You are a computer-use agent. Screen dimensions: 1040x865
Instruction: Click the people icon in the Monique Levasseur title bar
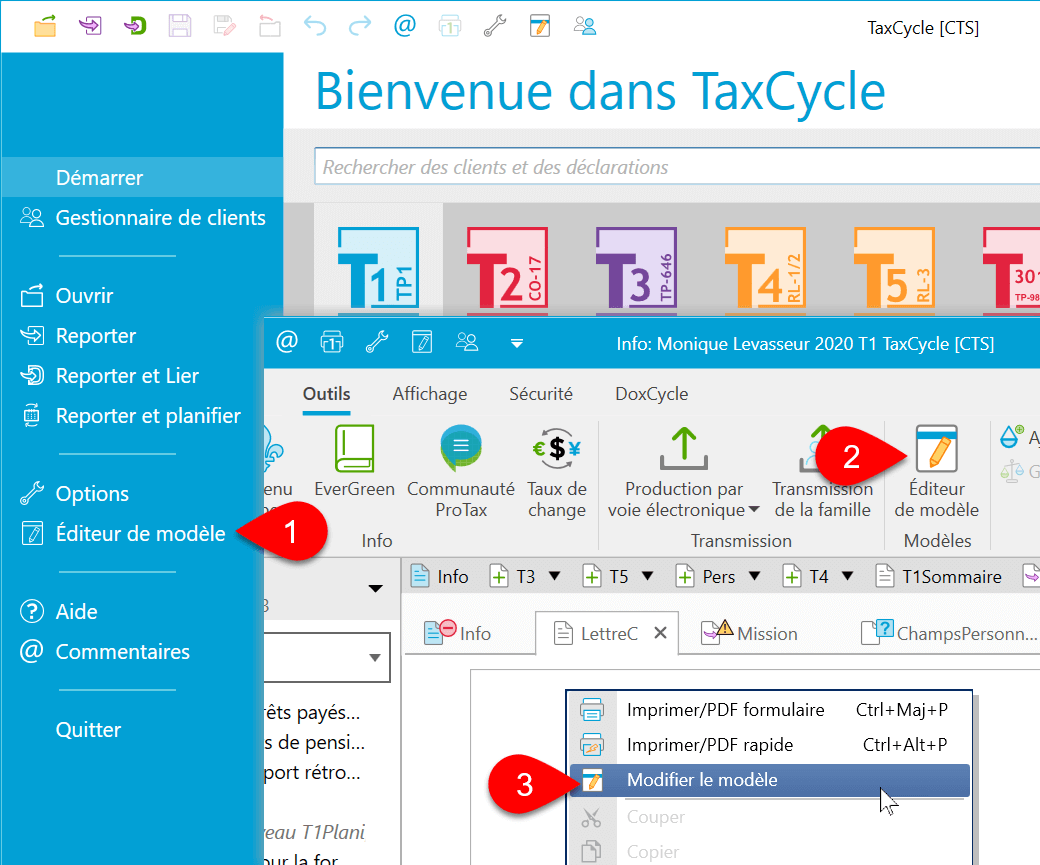click(467, 342)
